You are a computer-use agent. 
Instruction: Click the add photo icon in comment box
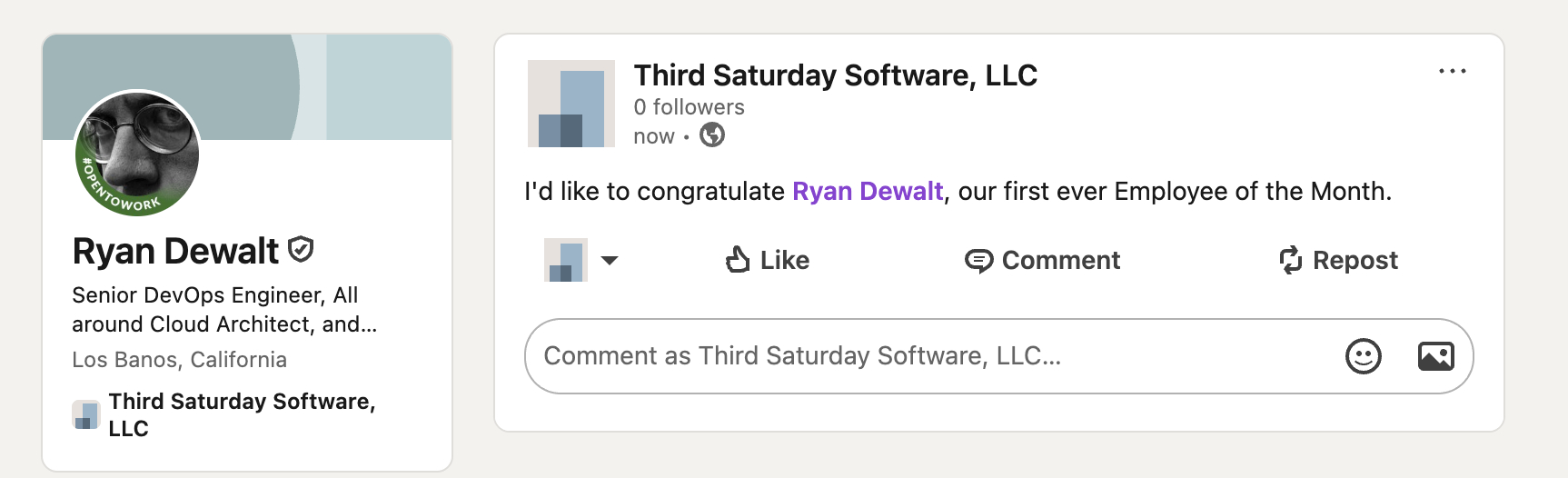[x=1435, y=356]
